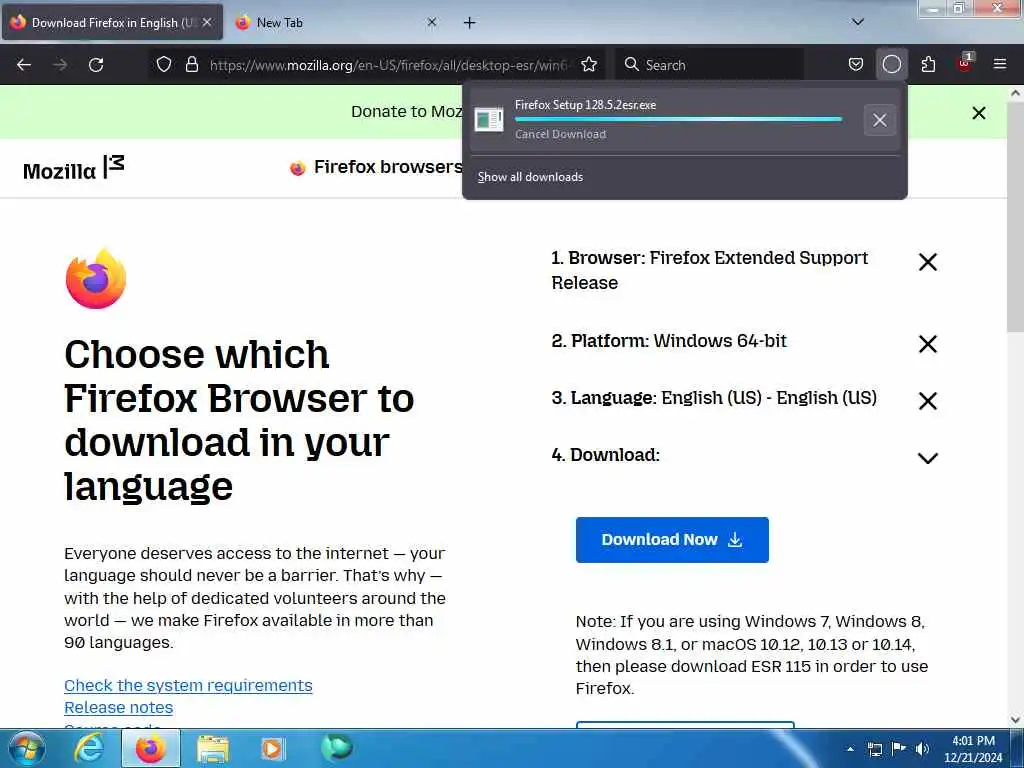Open the Firefox hamburger menu
This screenshot has height=768, width=1024.
pyautogui.click(x=1000, y=64)
